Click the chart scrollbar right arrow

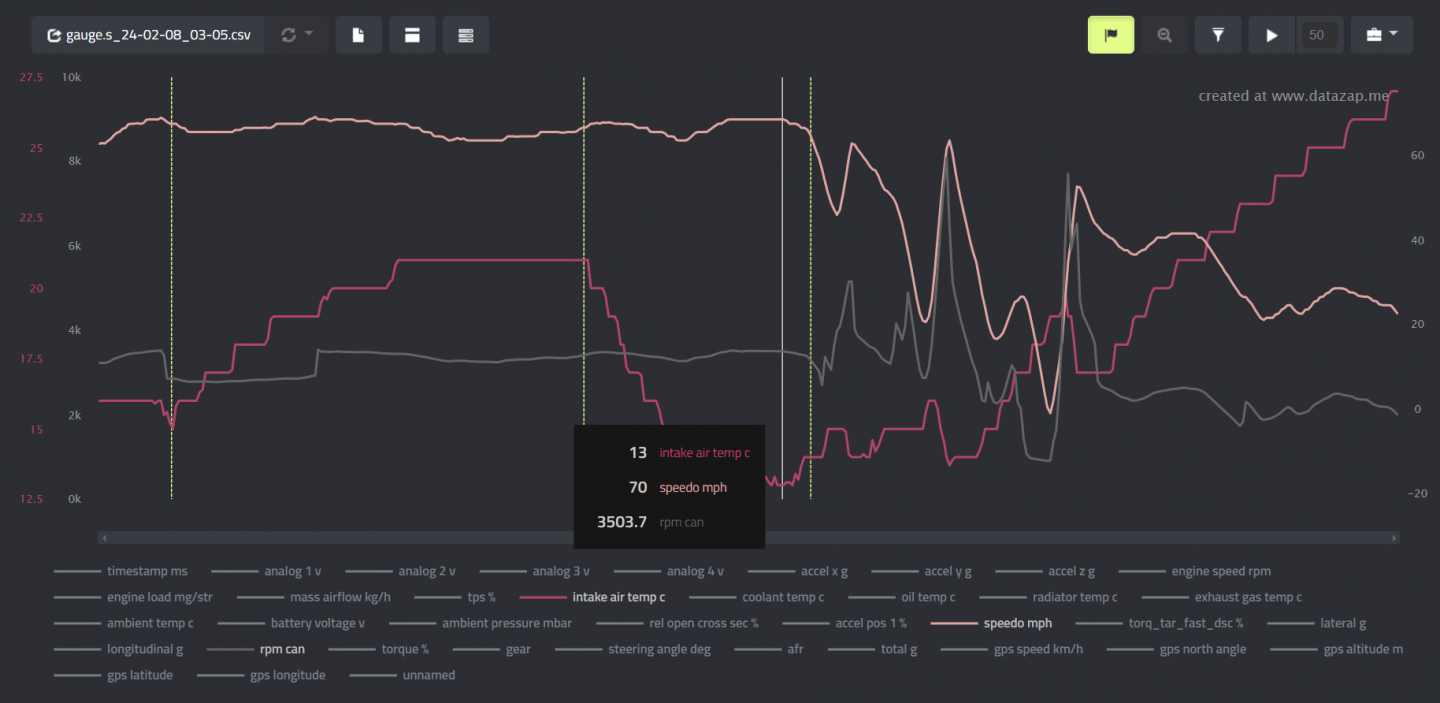point(1394,538)
